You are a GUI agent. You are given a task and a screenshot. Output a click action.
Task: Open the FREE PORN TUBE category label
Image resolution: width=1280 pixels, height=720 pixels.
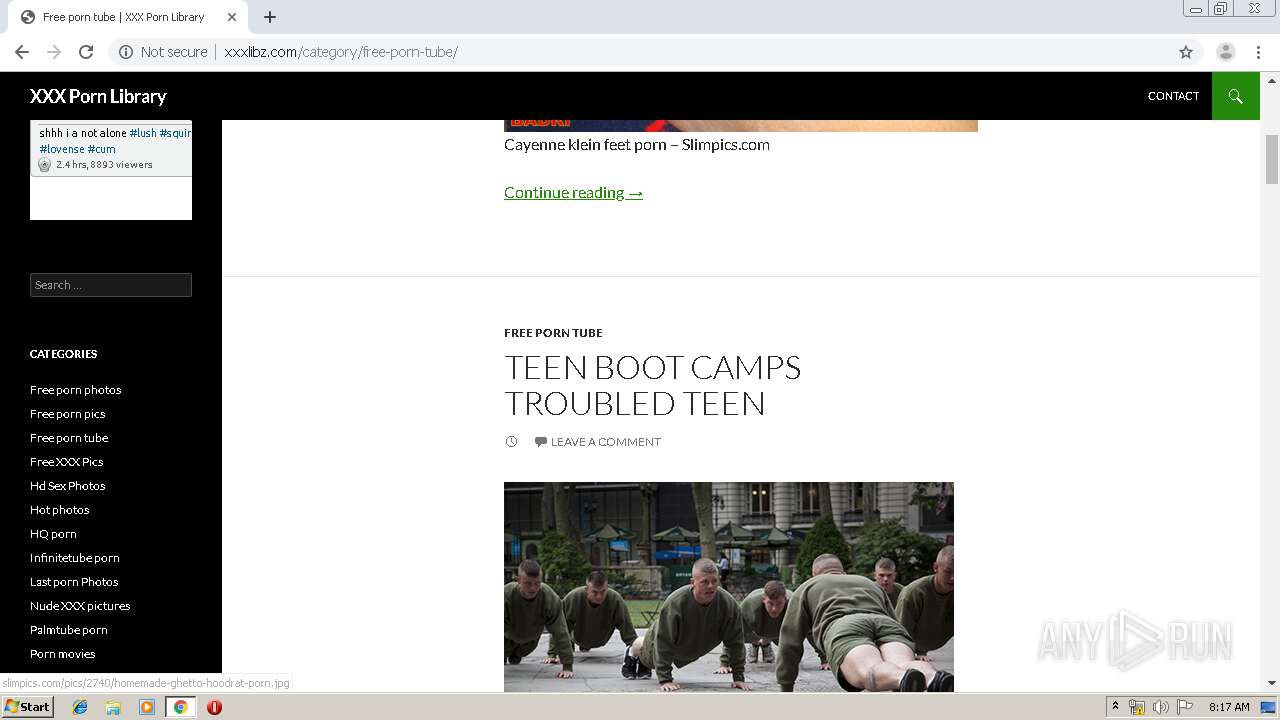tap(553, 333)
